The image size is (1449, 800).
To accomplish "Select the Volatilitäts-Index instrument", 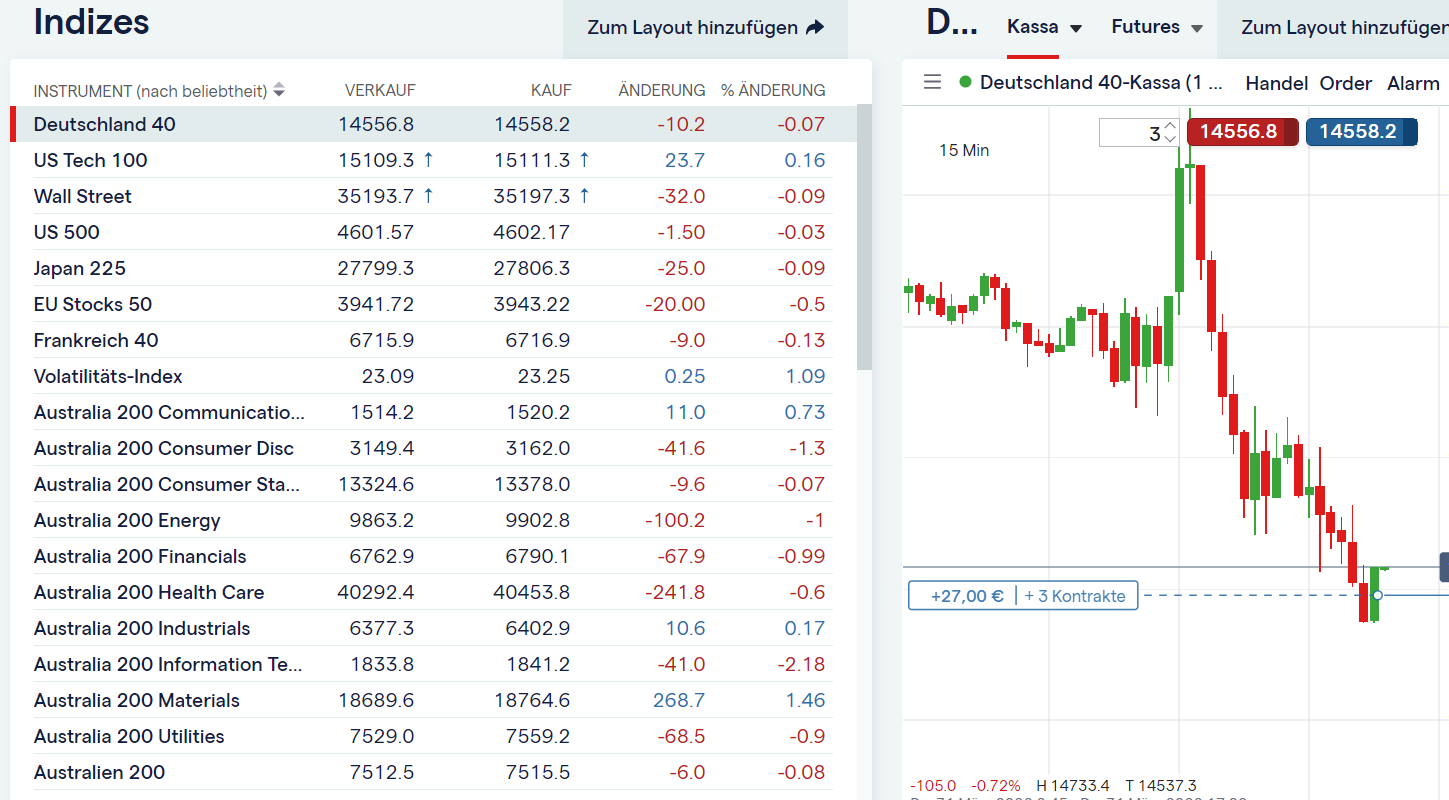I will 108,376.
